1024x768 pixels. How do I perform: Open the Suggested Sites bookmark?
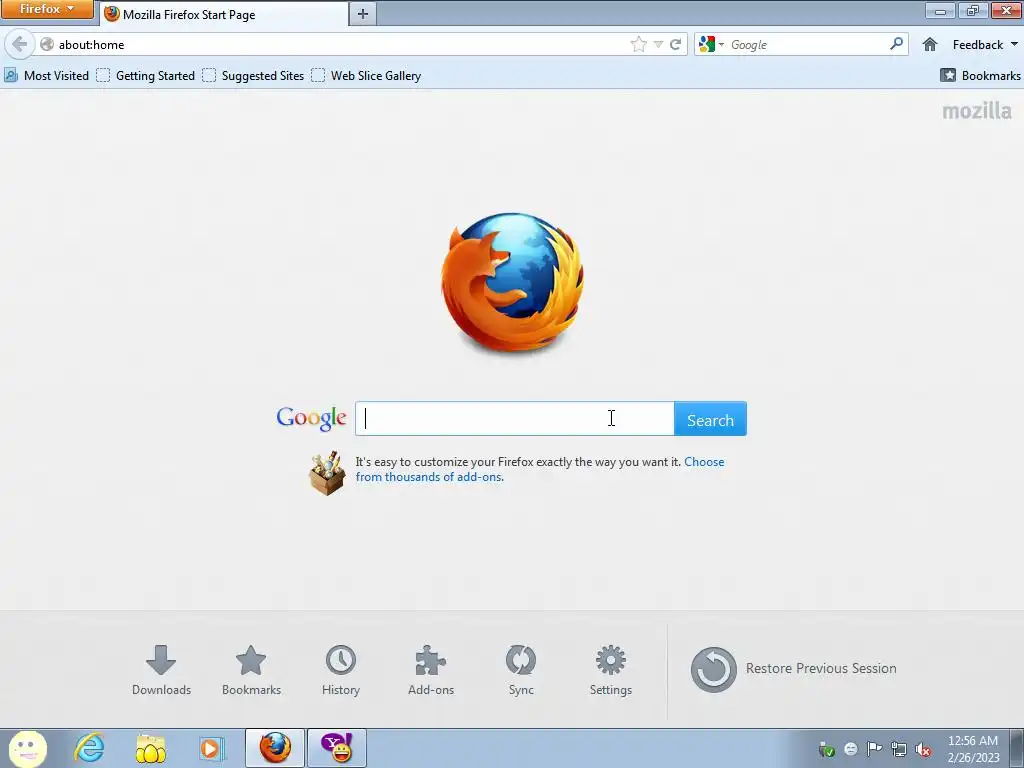point(253,76)
